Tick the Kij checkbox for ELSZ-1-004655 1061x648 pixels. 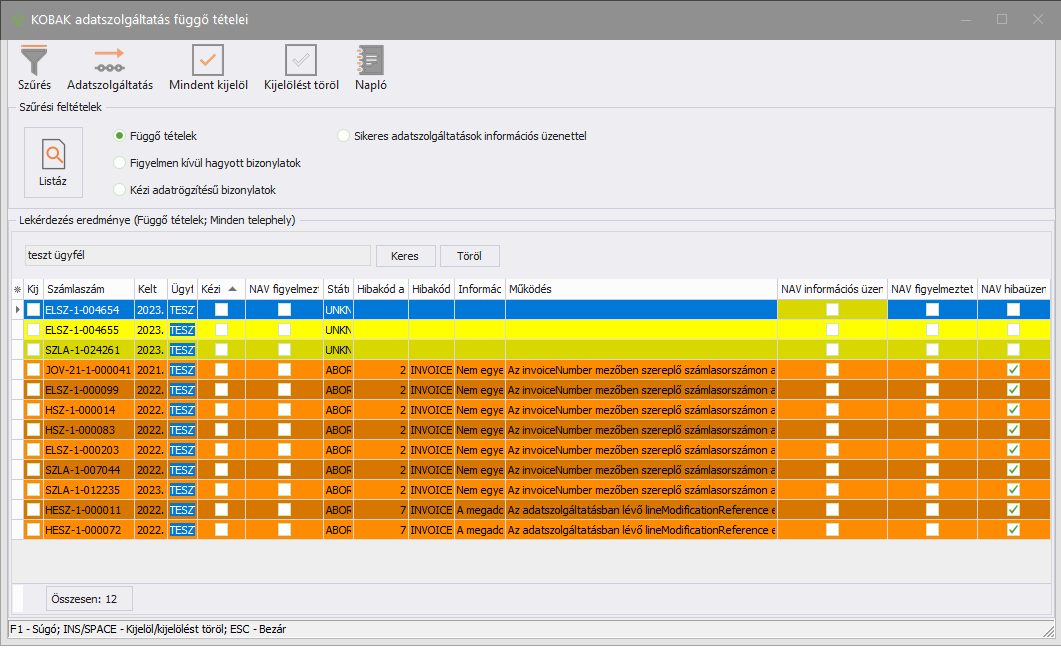[34, 330]
